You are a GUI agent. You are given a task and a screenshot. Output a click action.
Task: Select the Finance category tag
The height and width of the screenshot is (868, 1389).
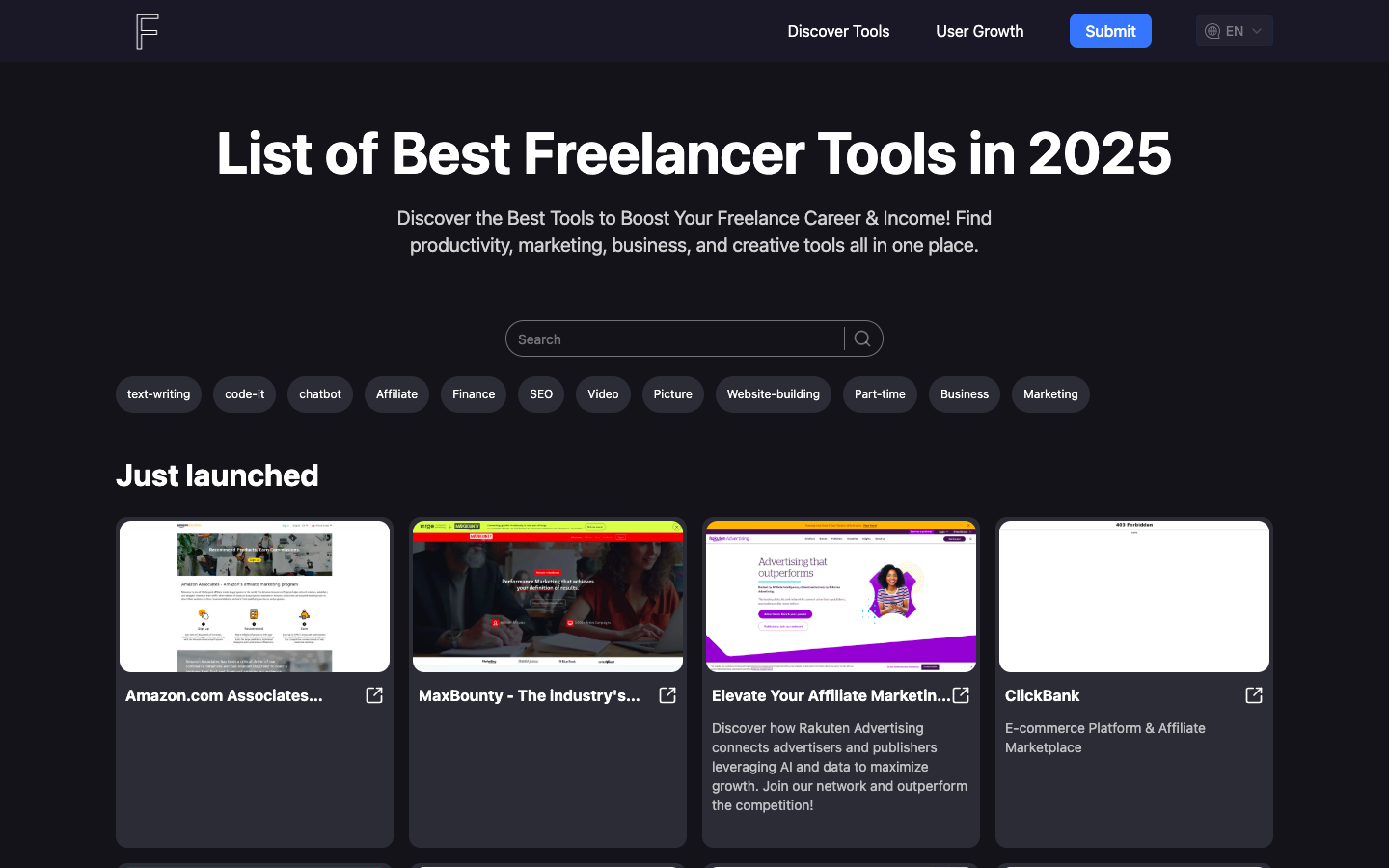coord(474,394)
